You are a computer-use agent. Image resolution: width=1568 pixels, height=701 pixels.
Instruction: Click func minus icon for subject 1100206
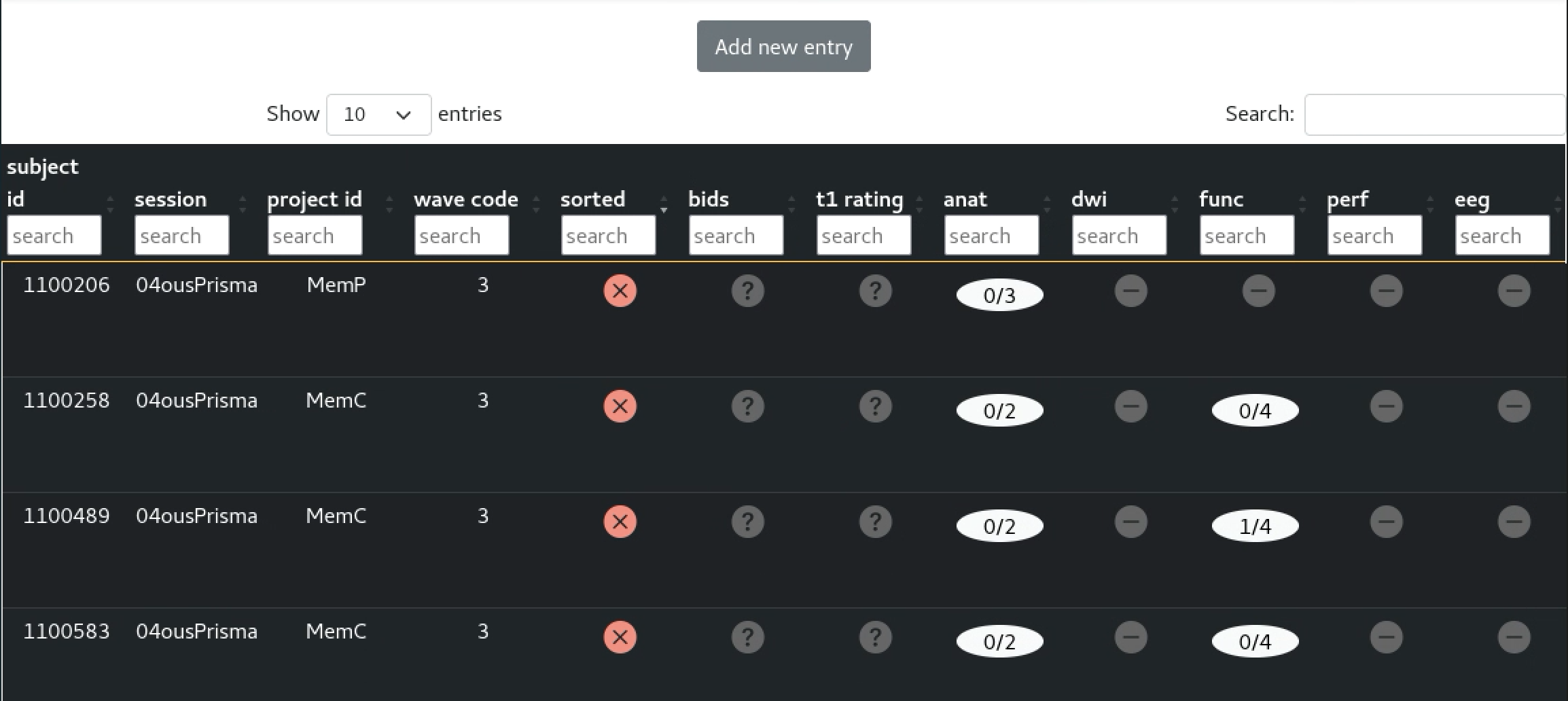pos(1258,291)
